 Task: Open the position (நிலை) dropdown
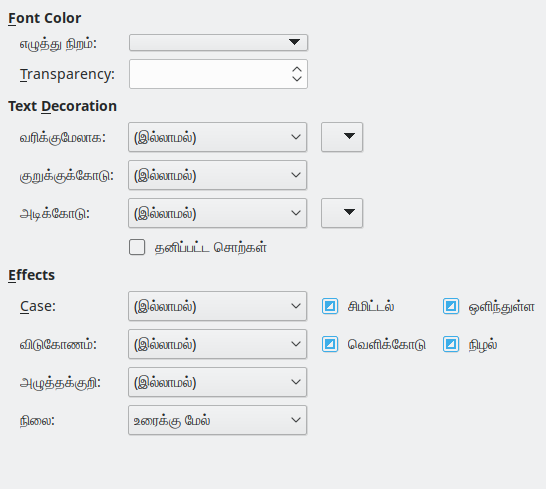217,420
